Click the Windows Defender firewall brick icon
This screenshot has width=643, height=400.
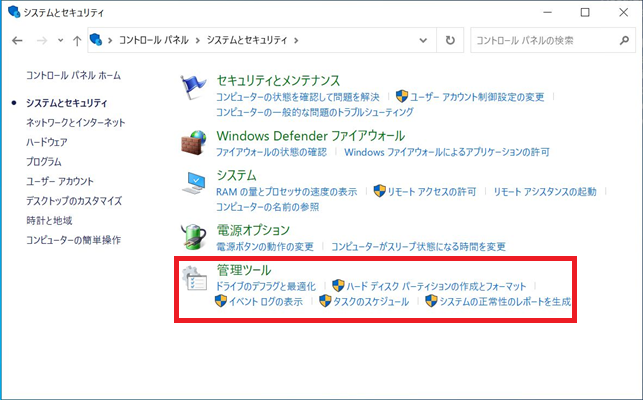194,143
